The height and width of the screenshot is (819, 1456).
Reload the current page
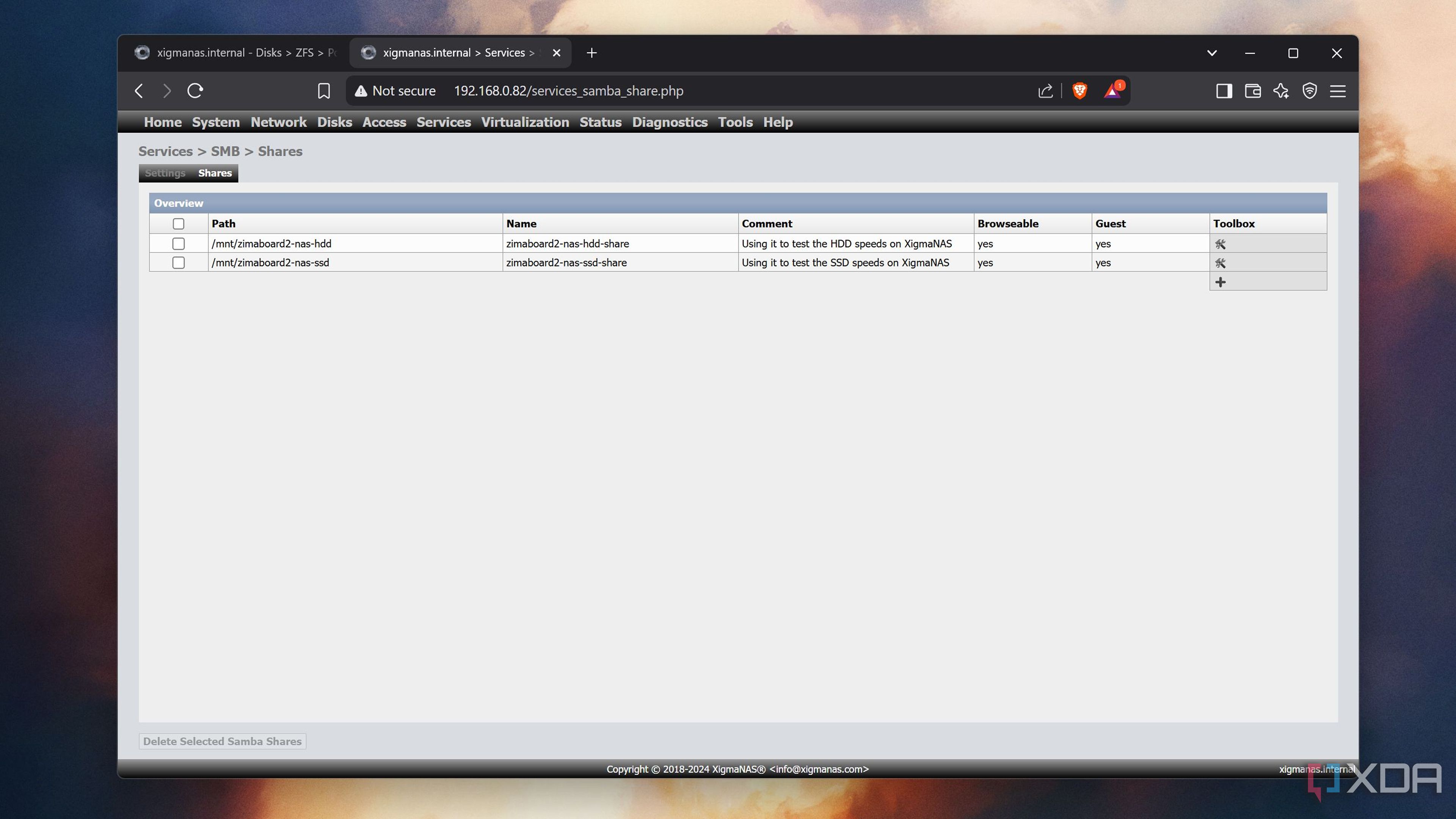click(x=195, y=91)
